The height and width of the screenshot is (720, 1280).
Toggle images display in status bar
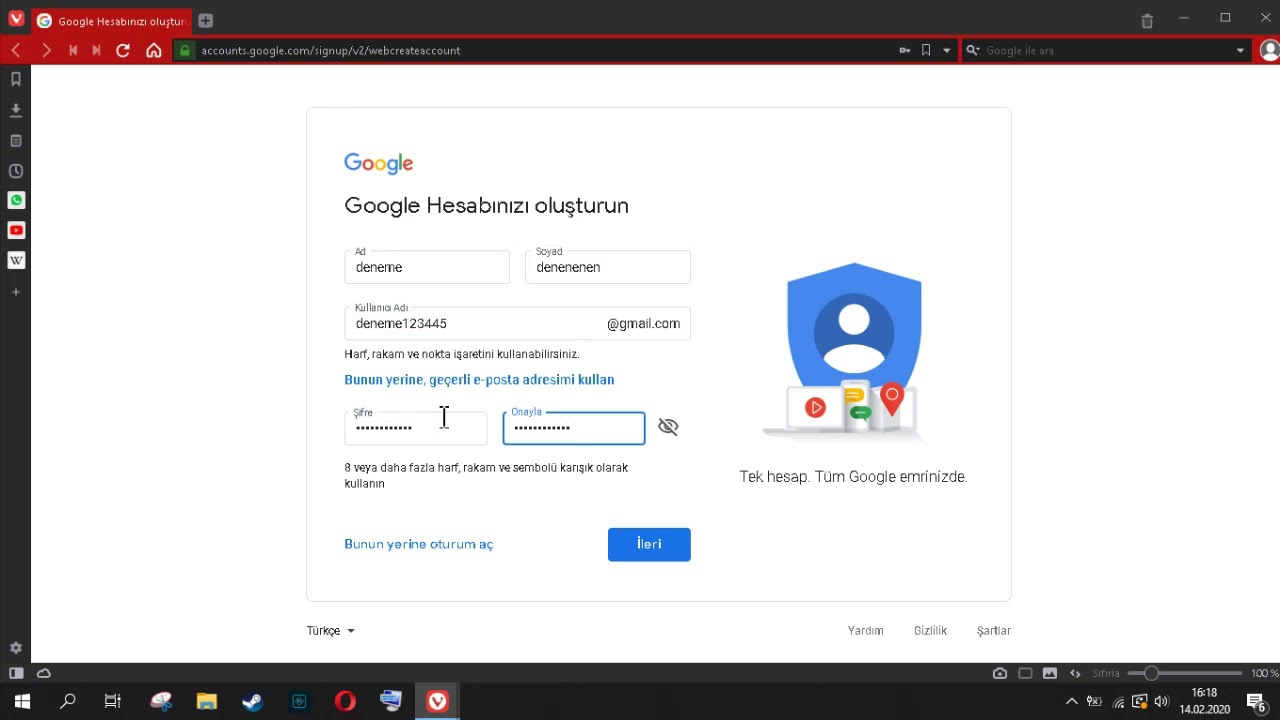[x=1050, y=673]
